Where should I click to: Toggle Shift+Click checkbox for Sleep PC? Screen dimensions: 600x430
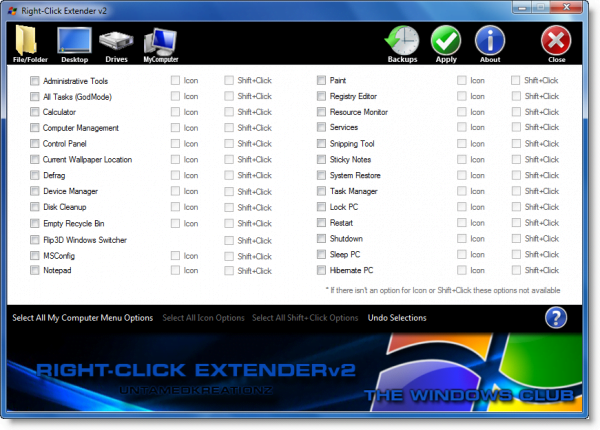coord(516,254)
